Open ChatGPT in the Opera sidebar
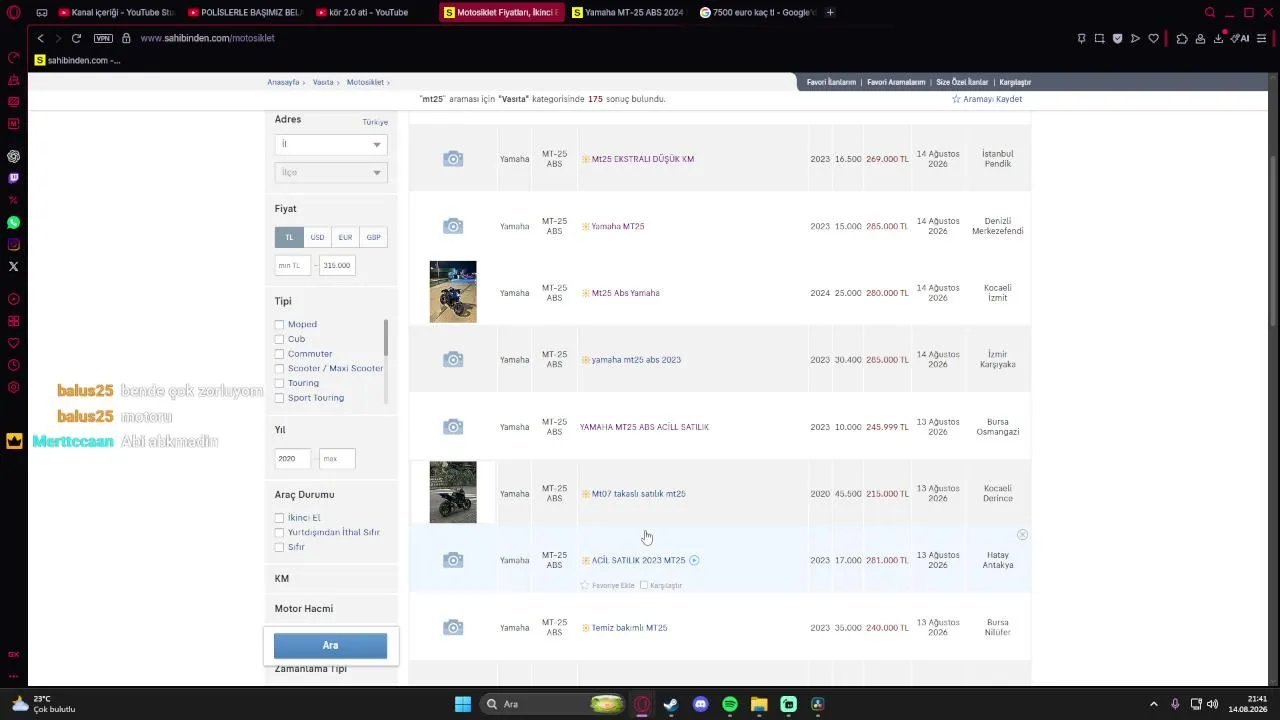Viewport: 1280px width, 720px height. click(13, 156)
